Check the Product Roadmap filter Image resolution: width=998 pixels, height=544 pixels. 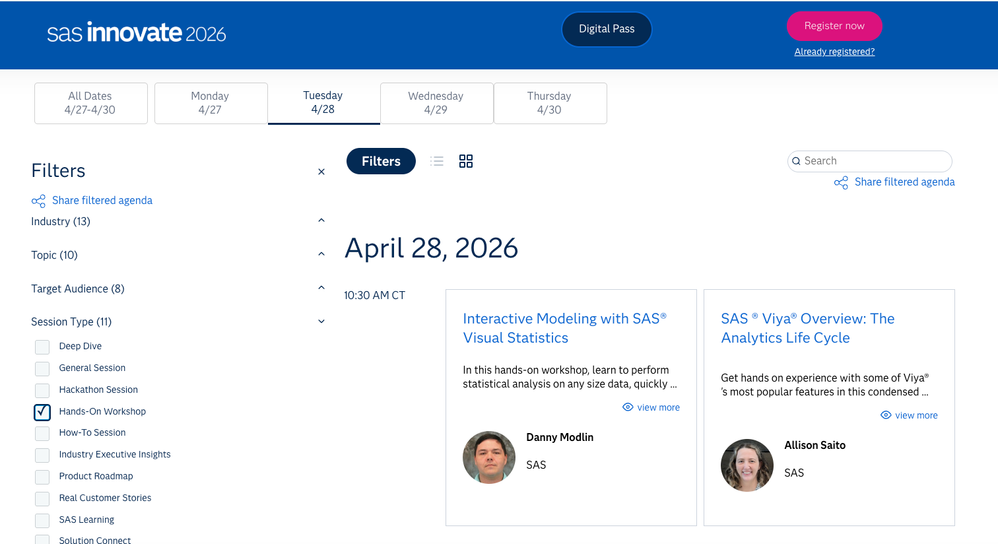(42, 477)
